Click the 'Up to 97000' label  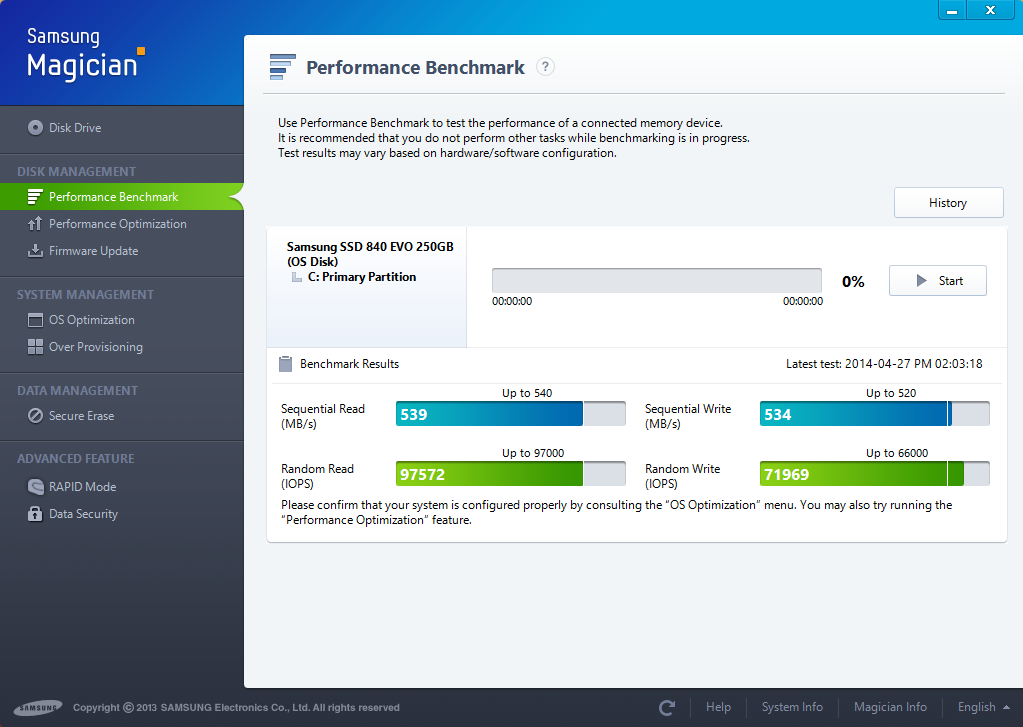click(532, 453)
